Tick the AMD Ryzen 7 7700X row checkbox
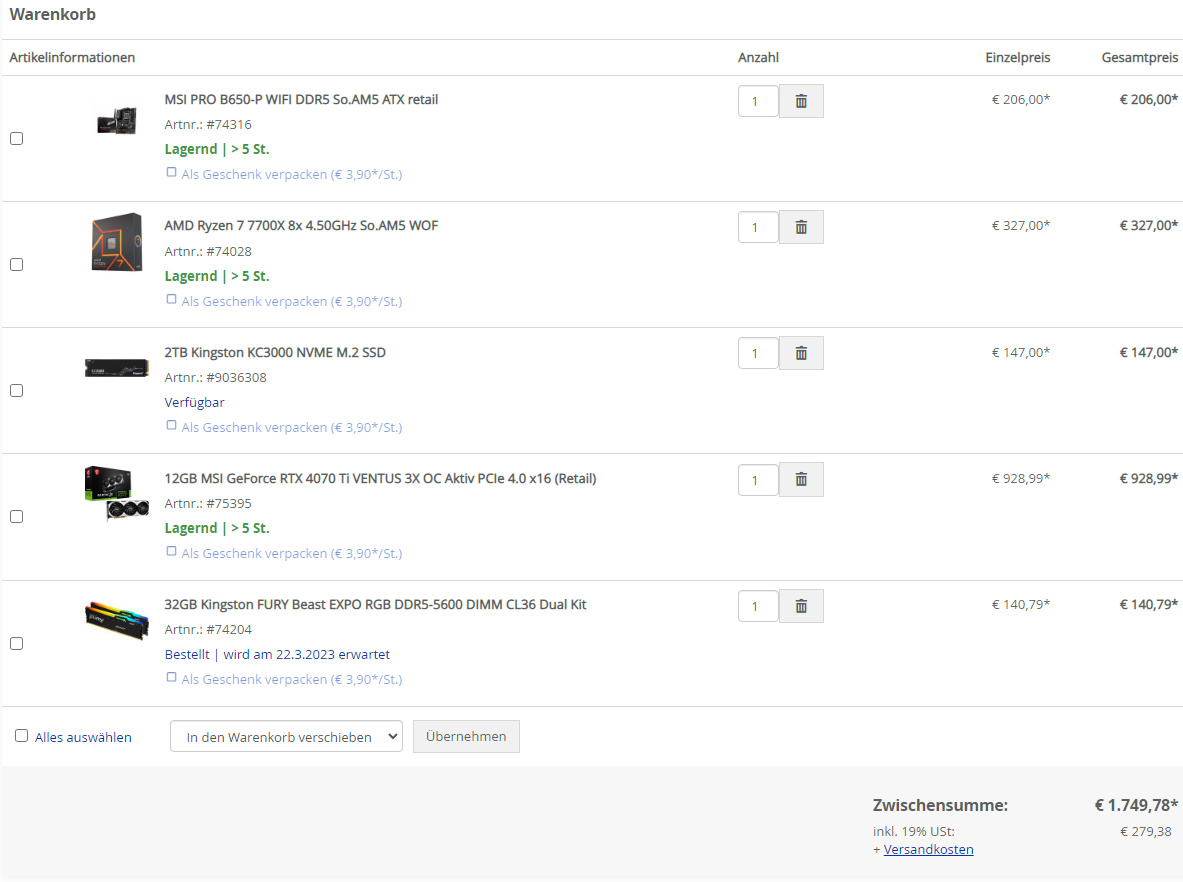Viewport: 1183px width, 882px height. coord(17,264)
